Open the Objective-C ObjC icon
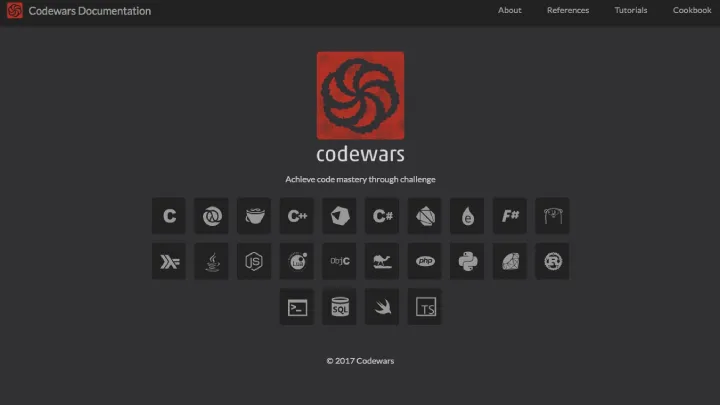The image size is (720, 405). tap(339, 261)
